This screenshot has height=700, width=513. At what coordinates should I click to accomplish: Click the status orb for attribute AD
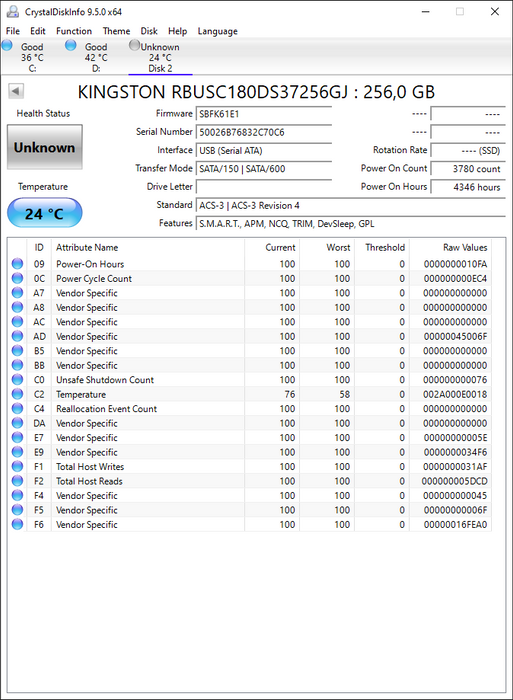(17, 336)
